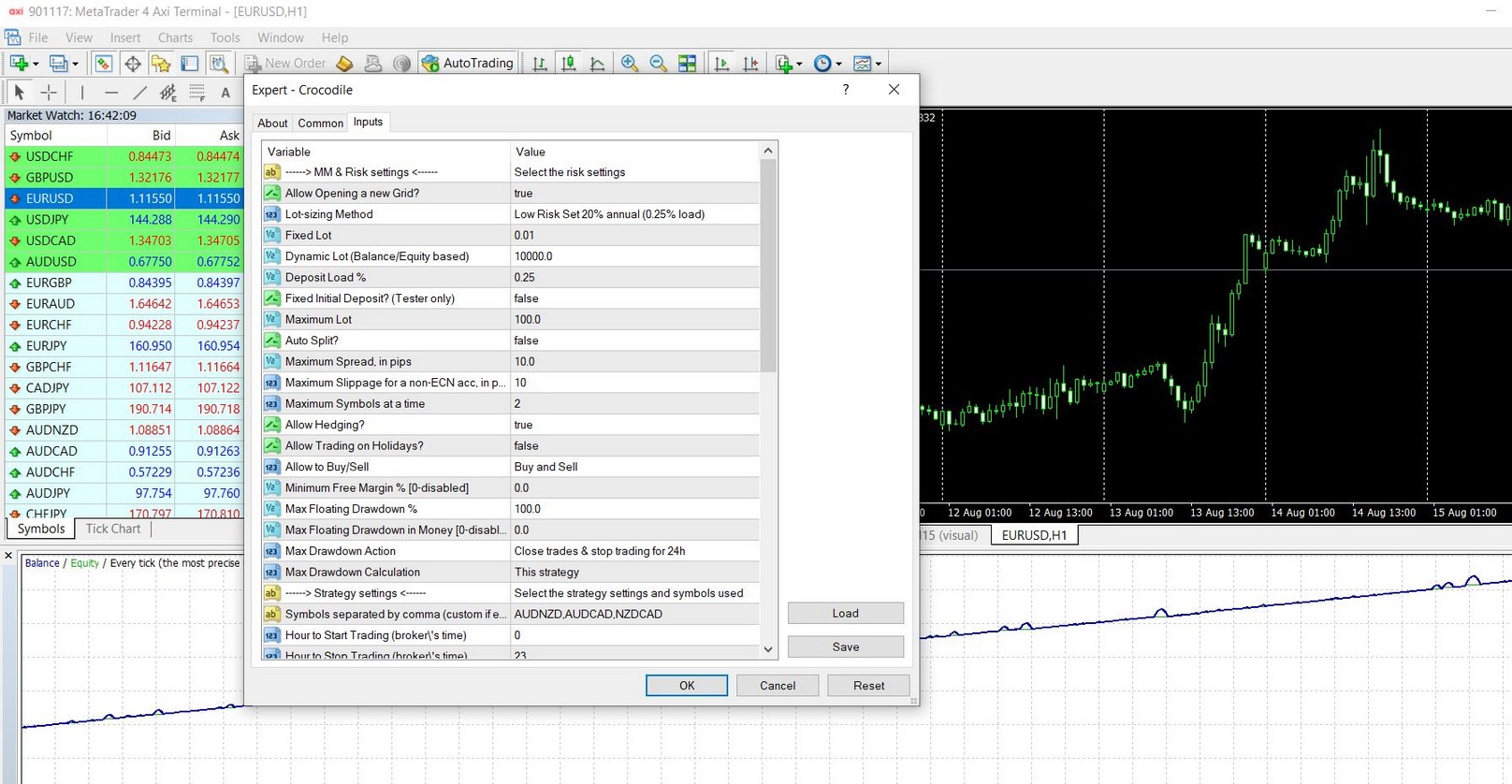
Task: Select the text label 'A' tool
Action: [225, 93]
